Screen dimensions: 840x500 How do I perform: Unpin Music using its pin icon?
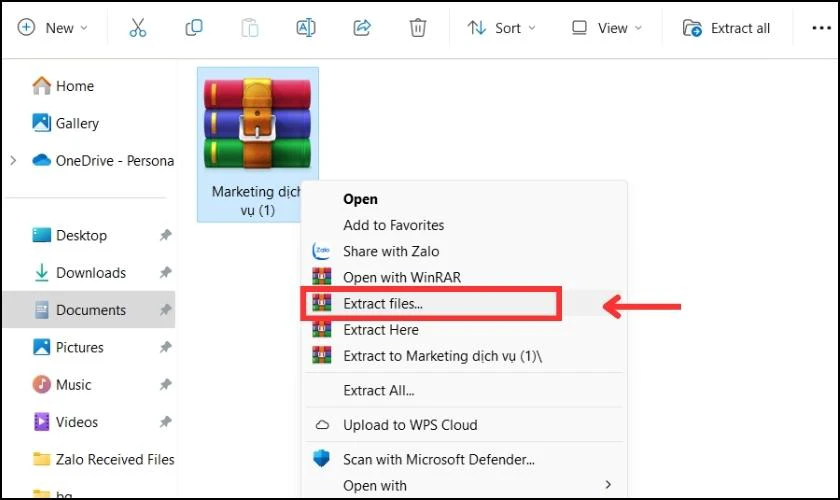[x=166, y=385]
